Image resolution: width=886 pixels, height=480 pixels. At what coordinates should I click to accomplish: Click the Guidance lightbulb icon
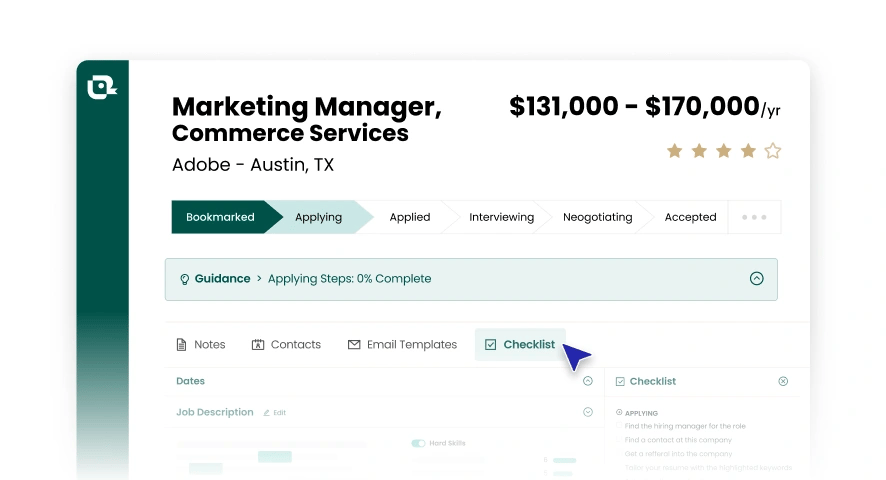click(184, 279)
